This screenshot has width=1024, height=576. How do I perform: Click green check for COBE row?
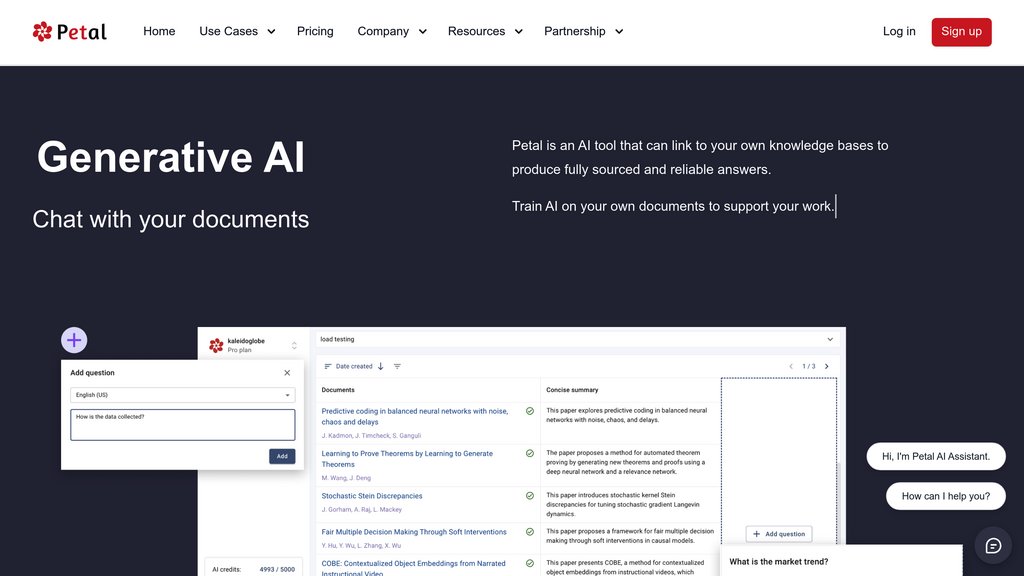coord(530,564)
